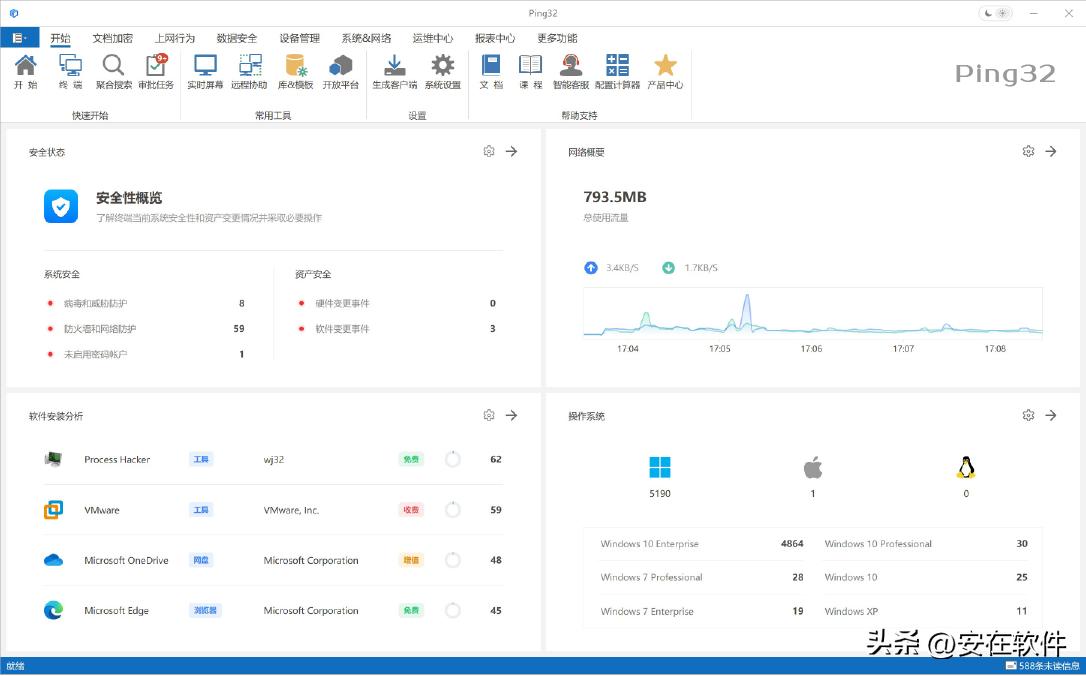
Task: Click the Windows XP row
Action: (x=926, y=611)
